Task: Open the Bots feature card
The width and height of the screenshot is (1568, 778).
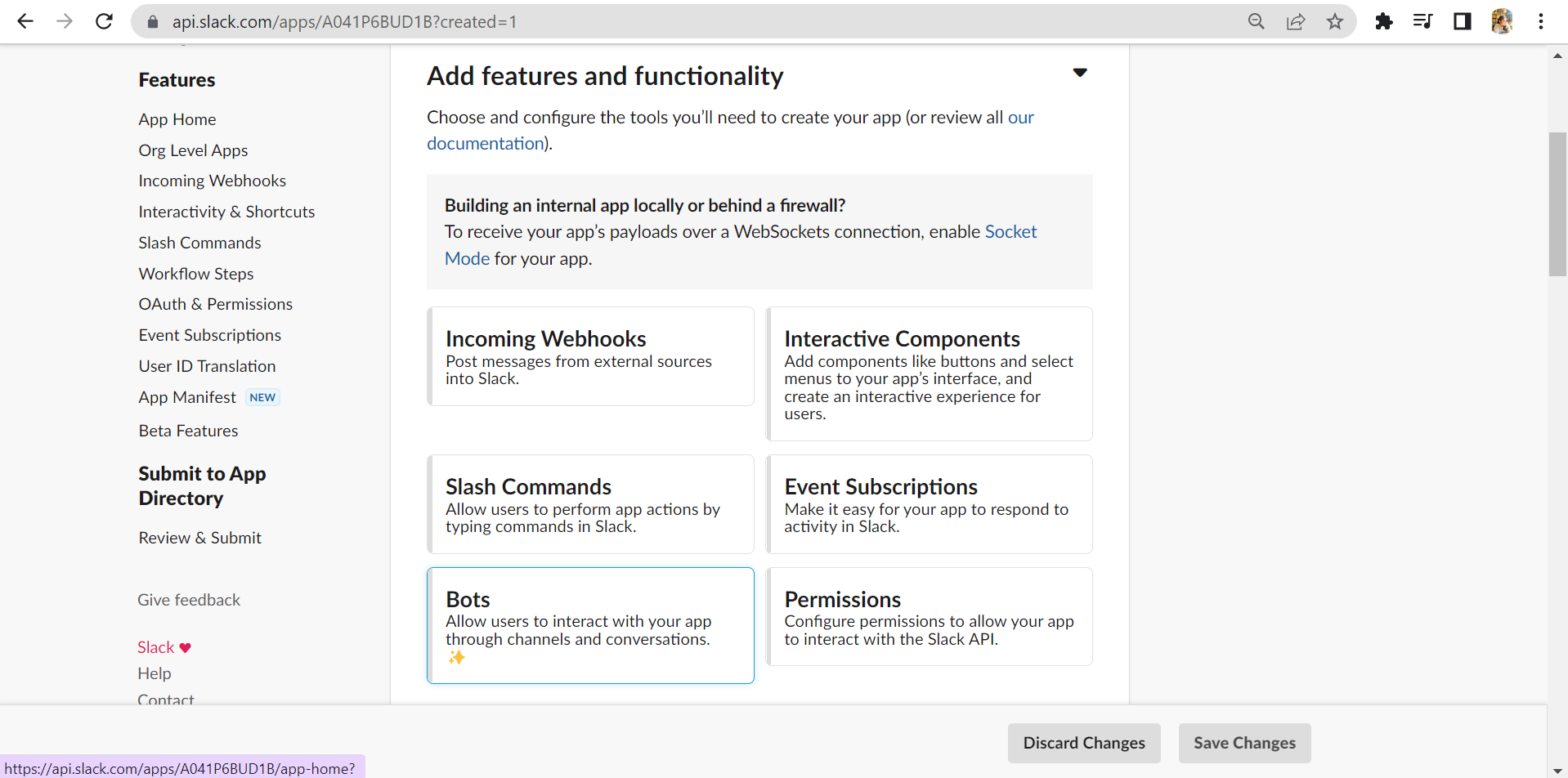Action: (x=590, y=625)
